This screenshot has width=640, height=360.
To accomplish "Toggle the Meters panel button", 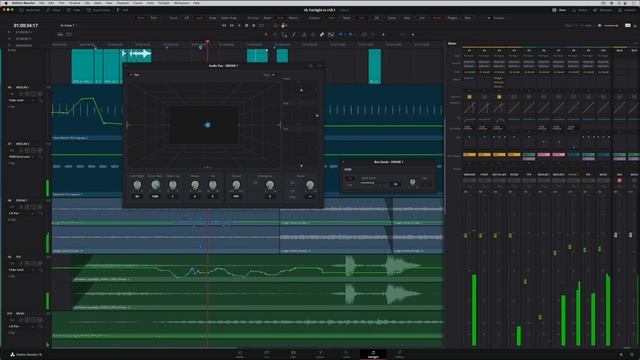I will pyautogui.click(x=580, y=10).
